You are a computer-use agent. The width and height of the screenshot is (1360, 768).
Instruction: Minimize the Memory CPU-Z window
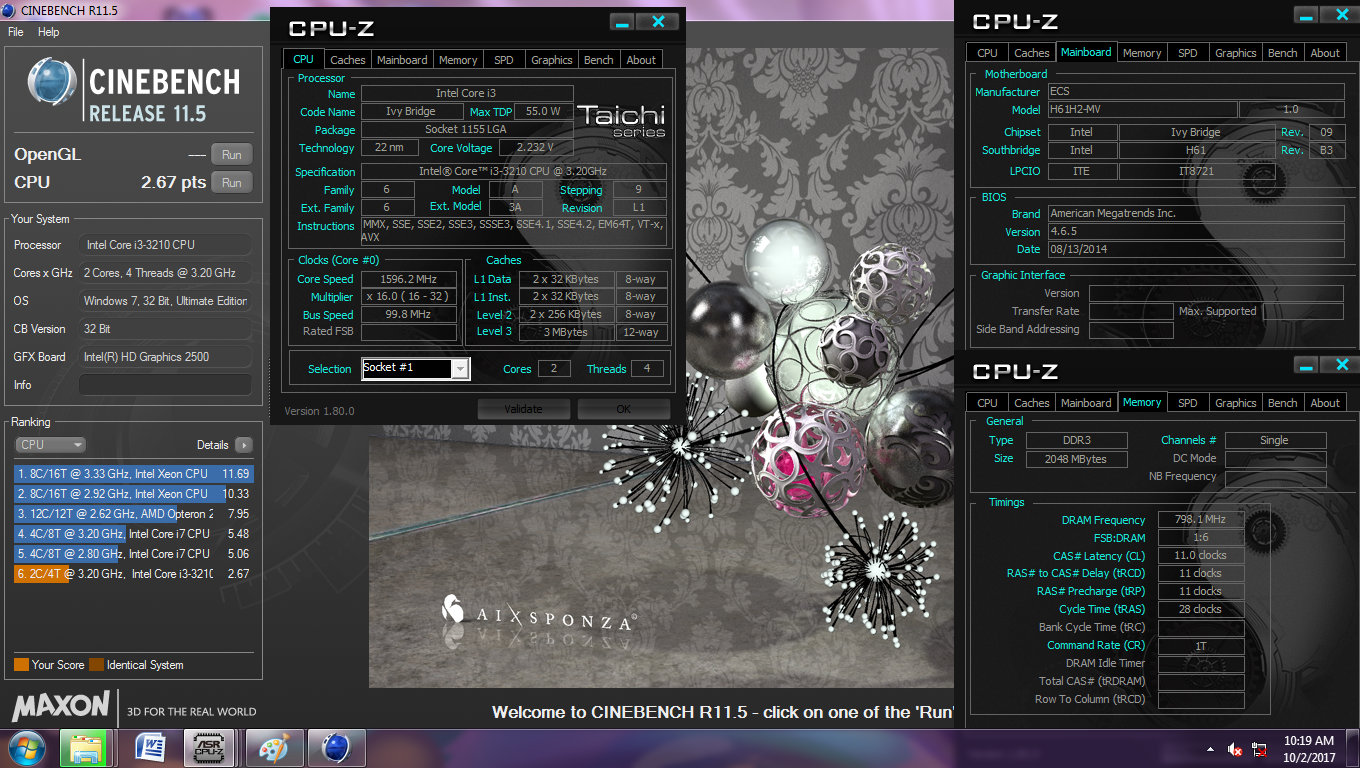click(1306, 365)
